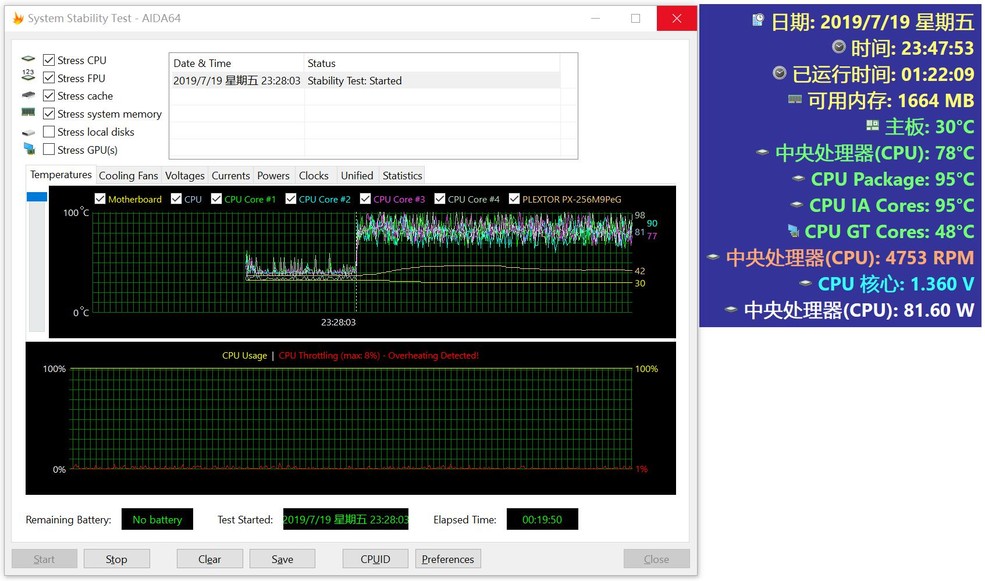
Task: Click the Stress cache chip icon
Action: [28, 95]
